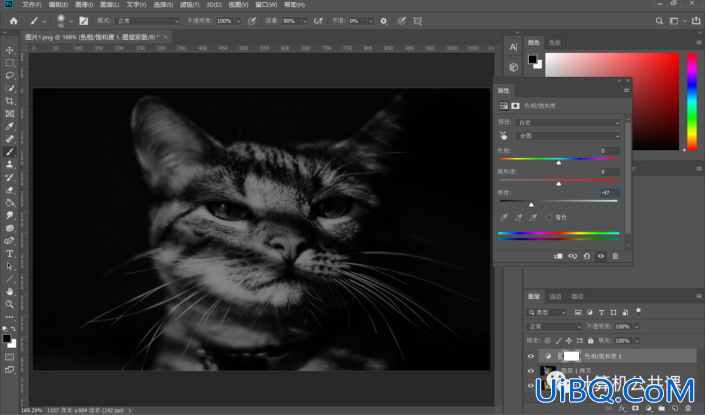Screen dimensions: 705x415
Task: Open the 窗口(W) menu
Action: pos(266,4)
